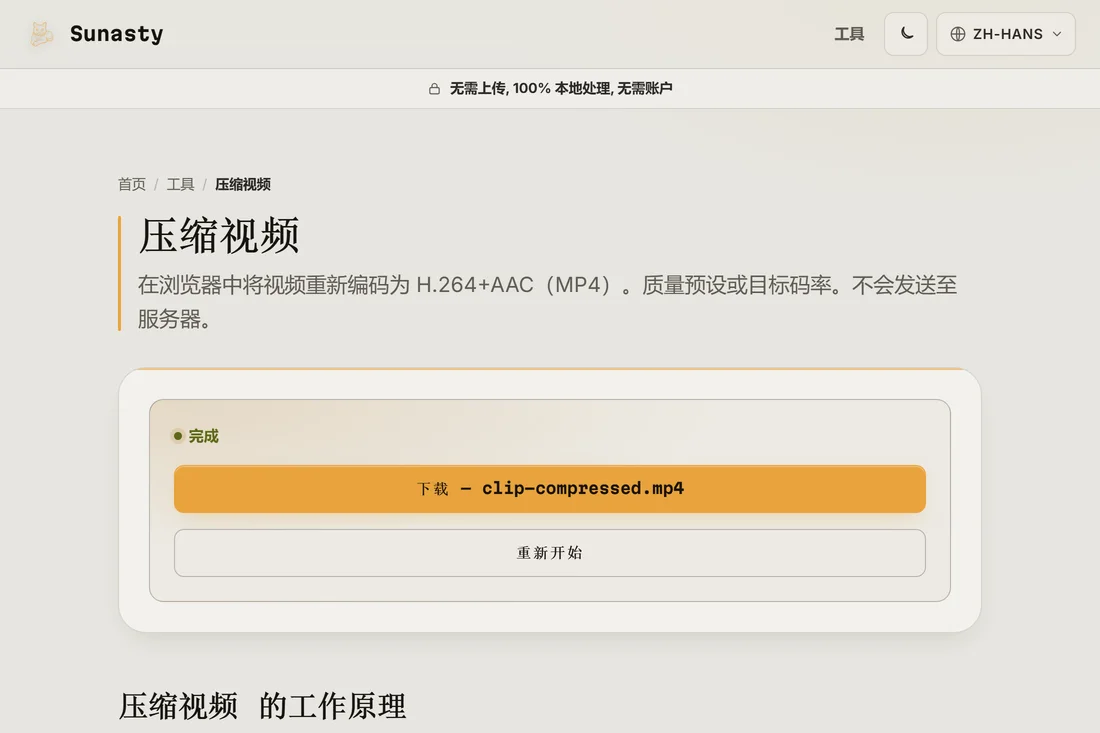Click the 无需上传, 100% 本地处理 banner text
The width and height of the screenshot is (1100, 733).
point(561,88)
